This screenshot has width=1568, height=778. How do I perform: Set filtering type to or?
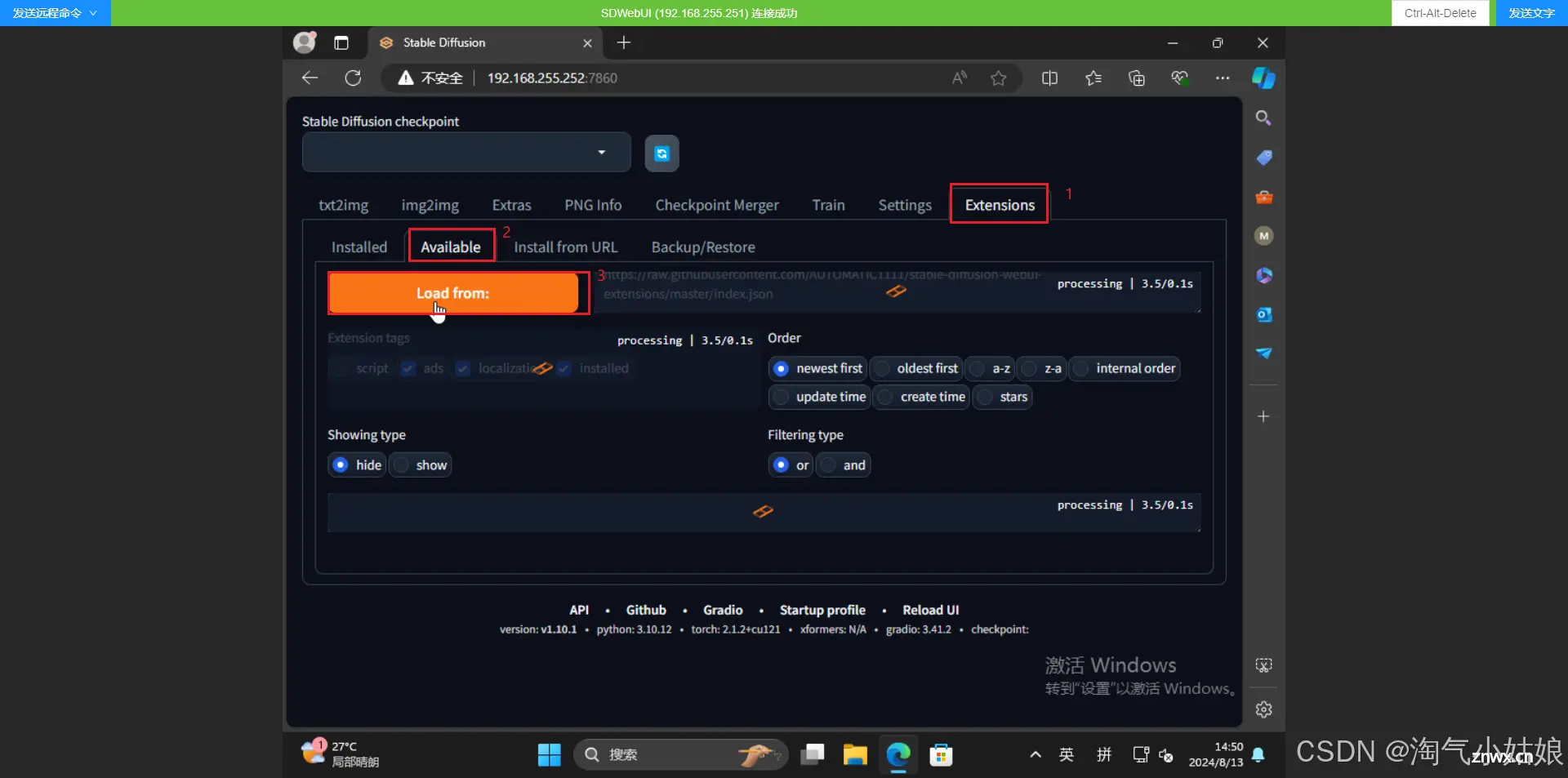791,465
